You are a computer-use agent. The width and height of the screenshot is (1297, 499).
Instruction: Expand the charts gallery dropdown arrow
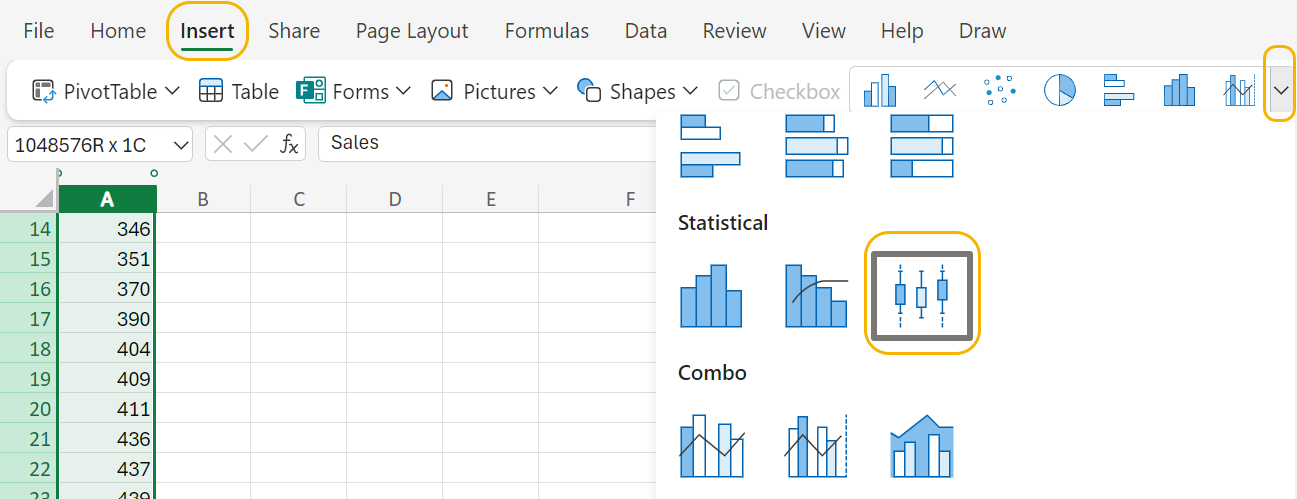pyautogui.click(x=1281, y=91)
